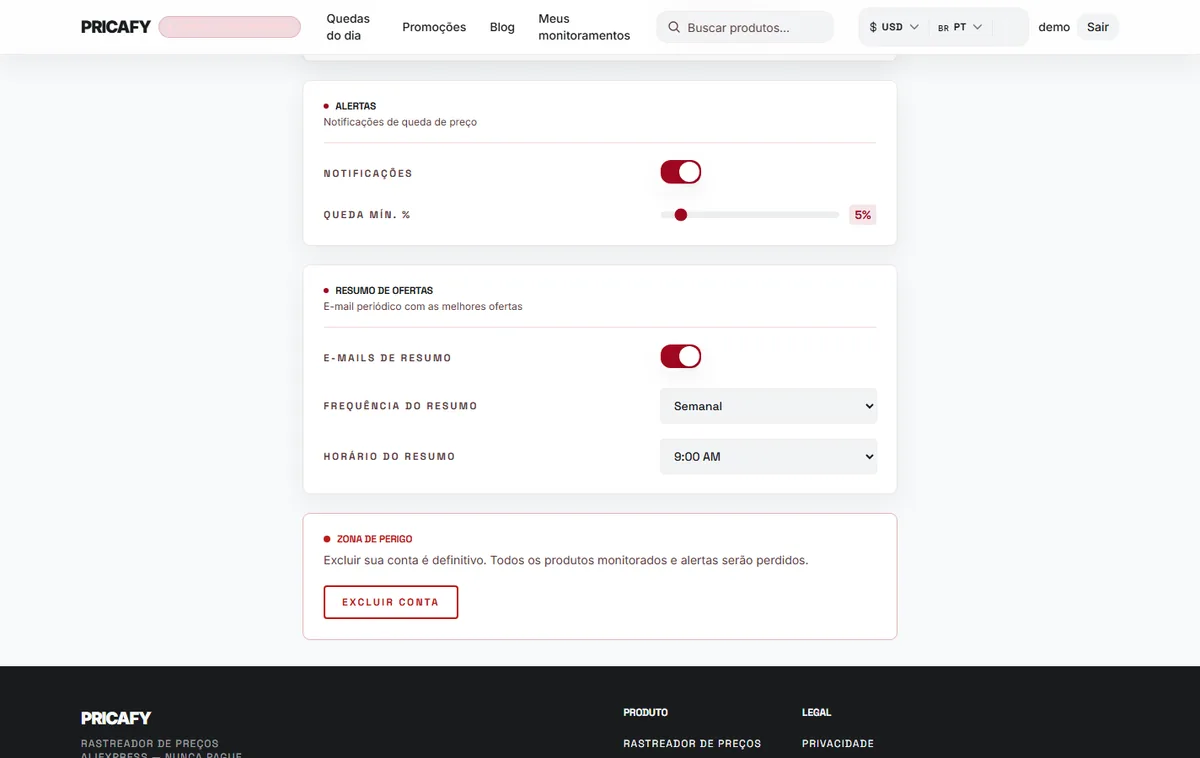Open the BR PT language dropdown

(x=960, y=27)
